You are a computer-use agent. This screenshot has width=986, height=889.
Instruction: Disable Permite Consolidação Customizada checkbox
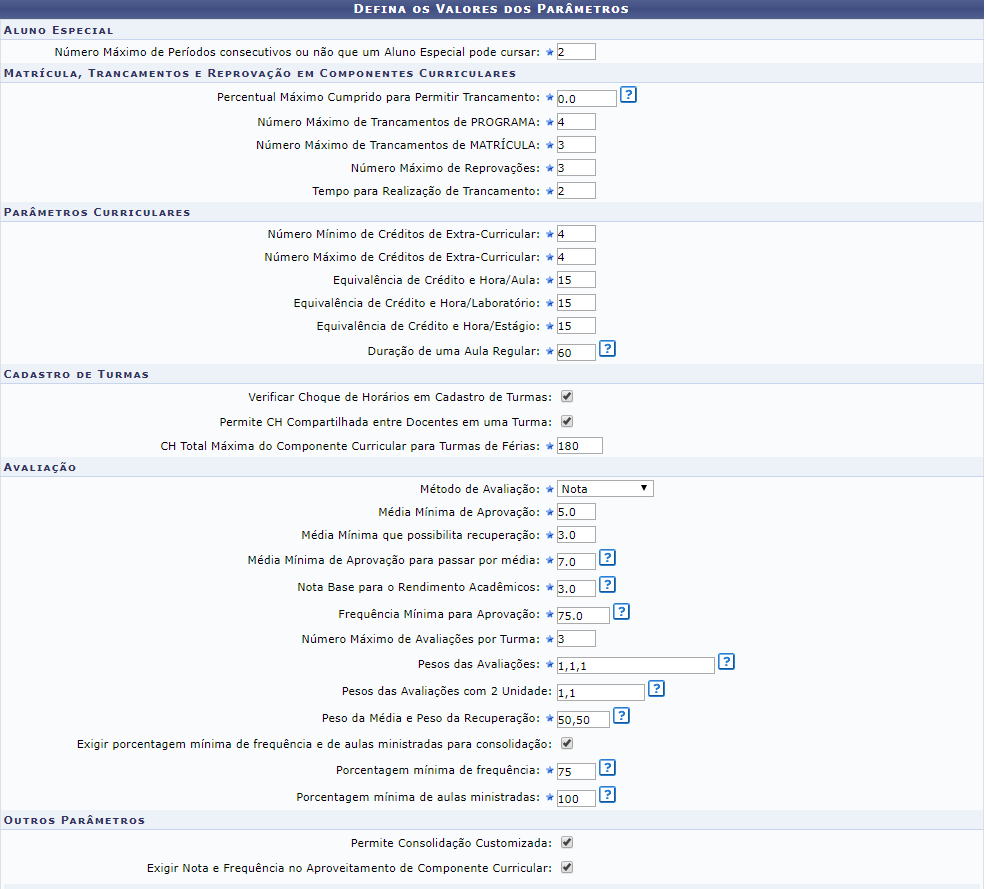pyautogui.click(x=567, y=843)
